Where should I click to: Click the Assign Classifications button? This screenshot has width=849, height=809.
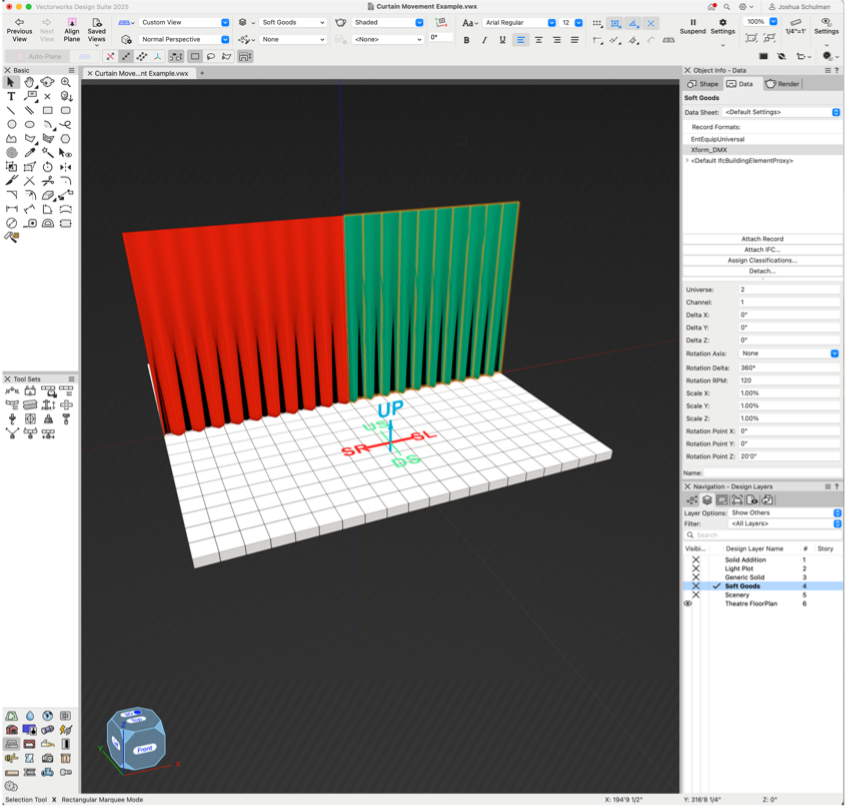pyautogui.click(x=761, y=260)
